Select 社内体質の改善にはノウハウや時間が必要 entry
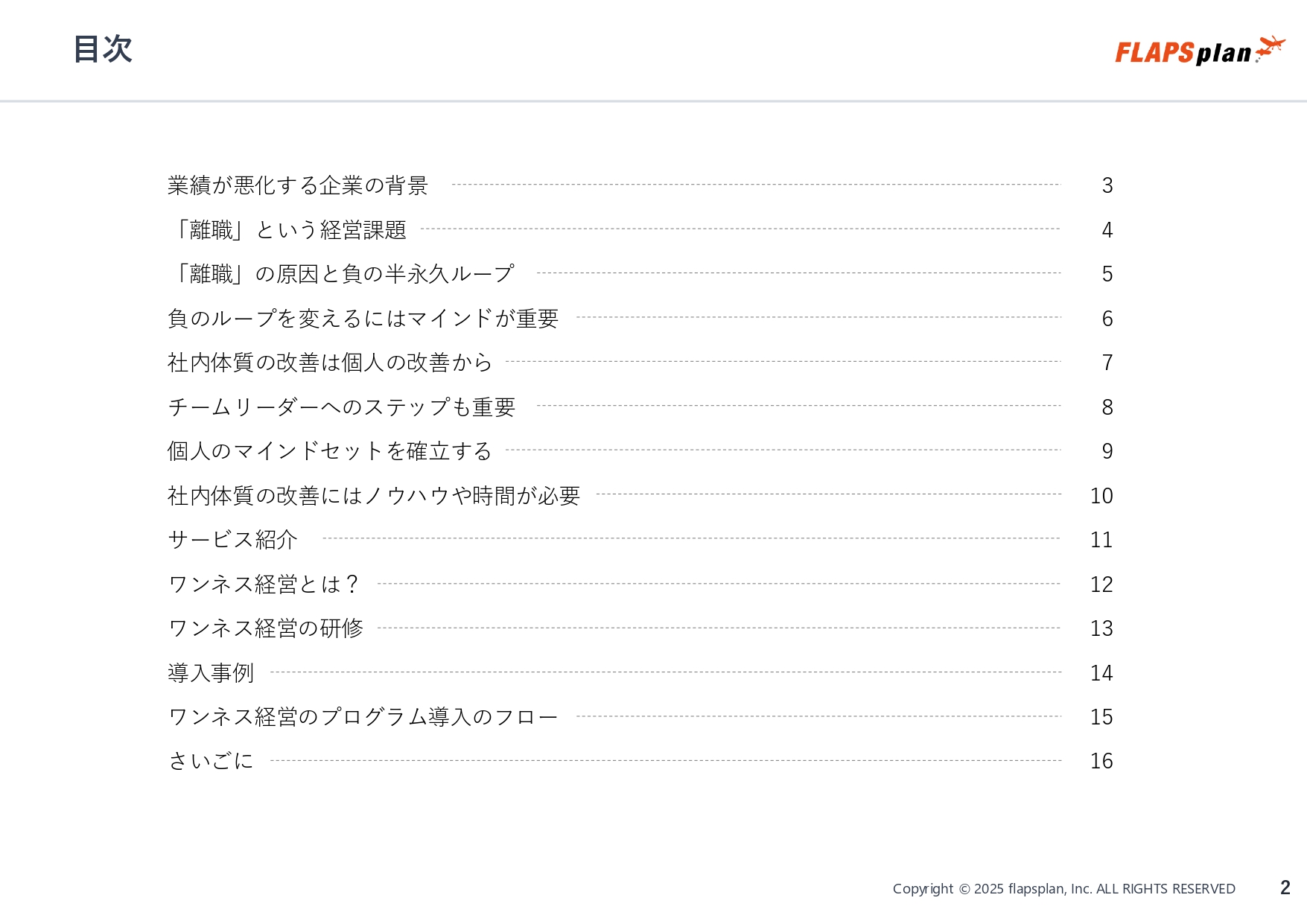This screenshot has height=924, width=1307. tap(374, 496)
